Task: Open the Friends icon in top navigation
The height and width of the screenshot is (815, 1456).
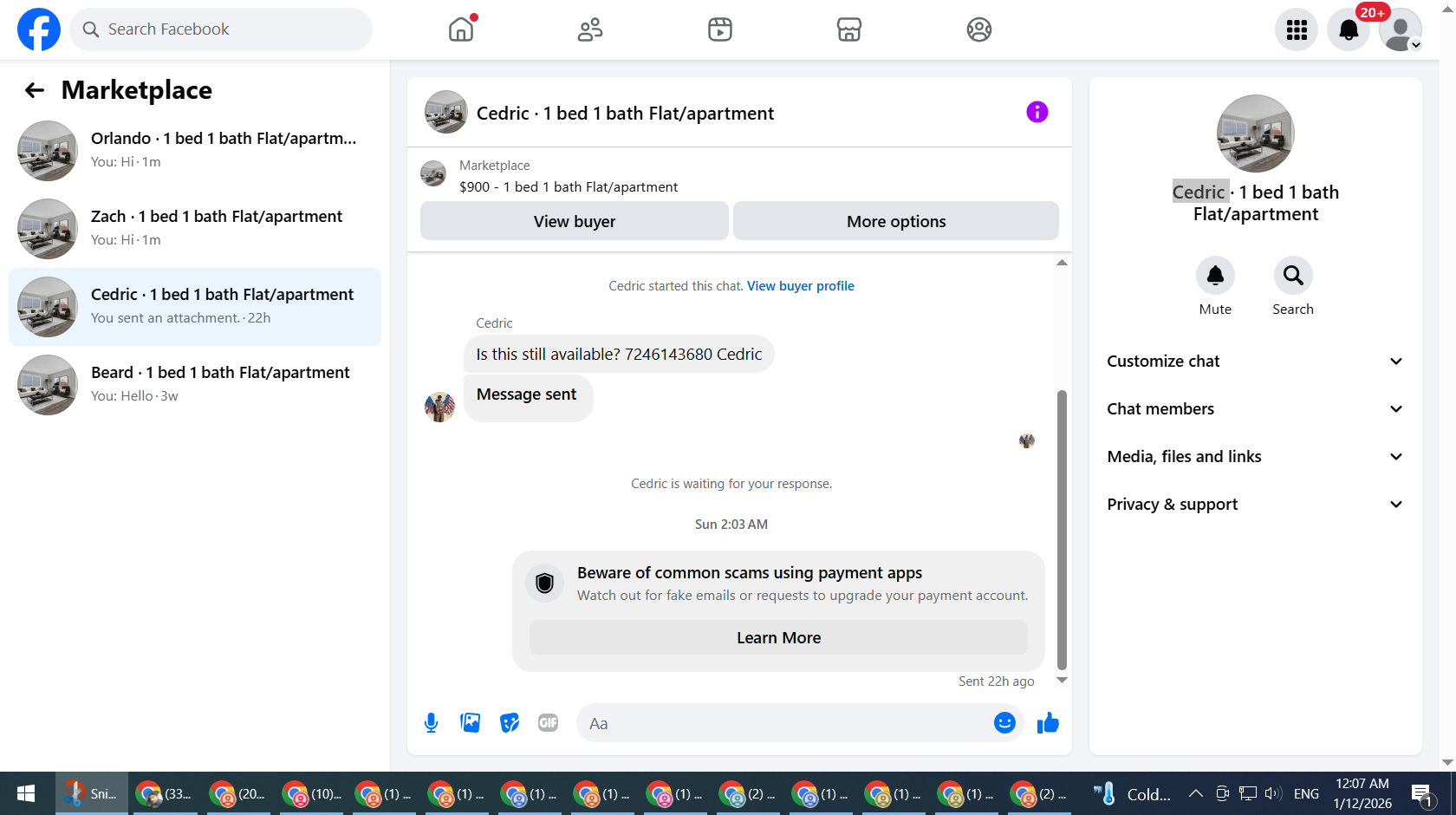Action: [590, 29]
